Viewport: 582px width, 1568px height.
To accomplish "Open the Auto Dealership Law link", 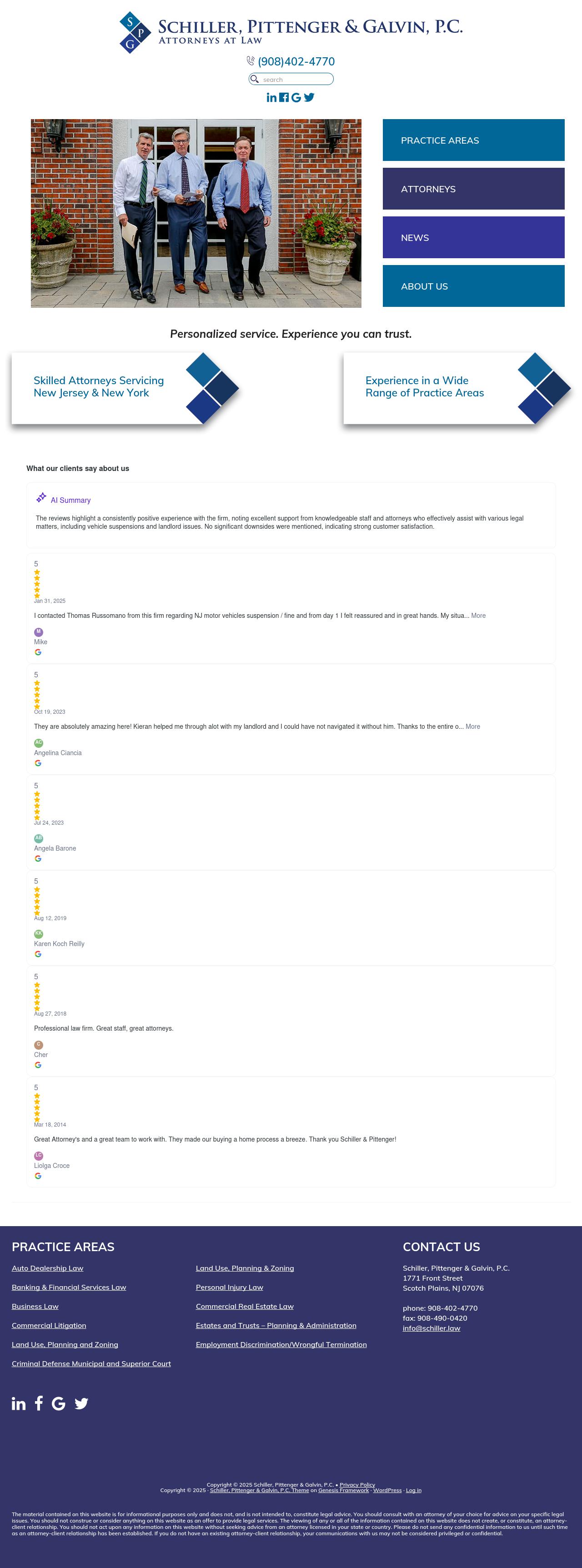I will [47, 1268].
